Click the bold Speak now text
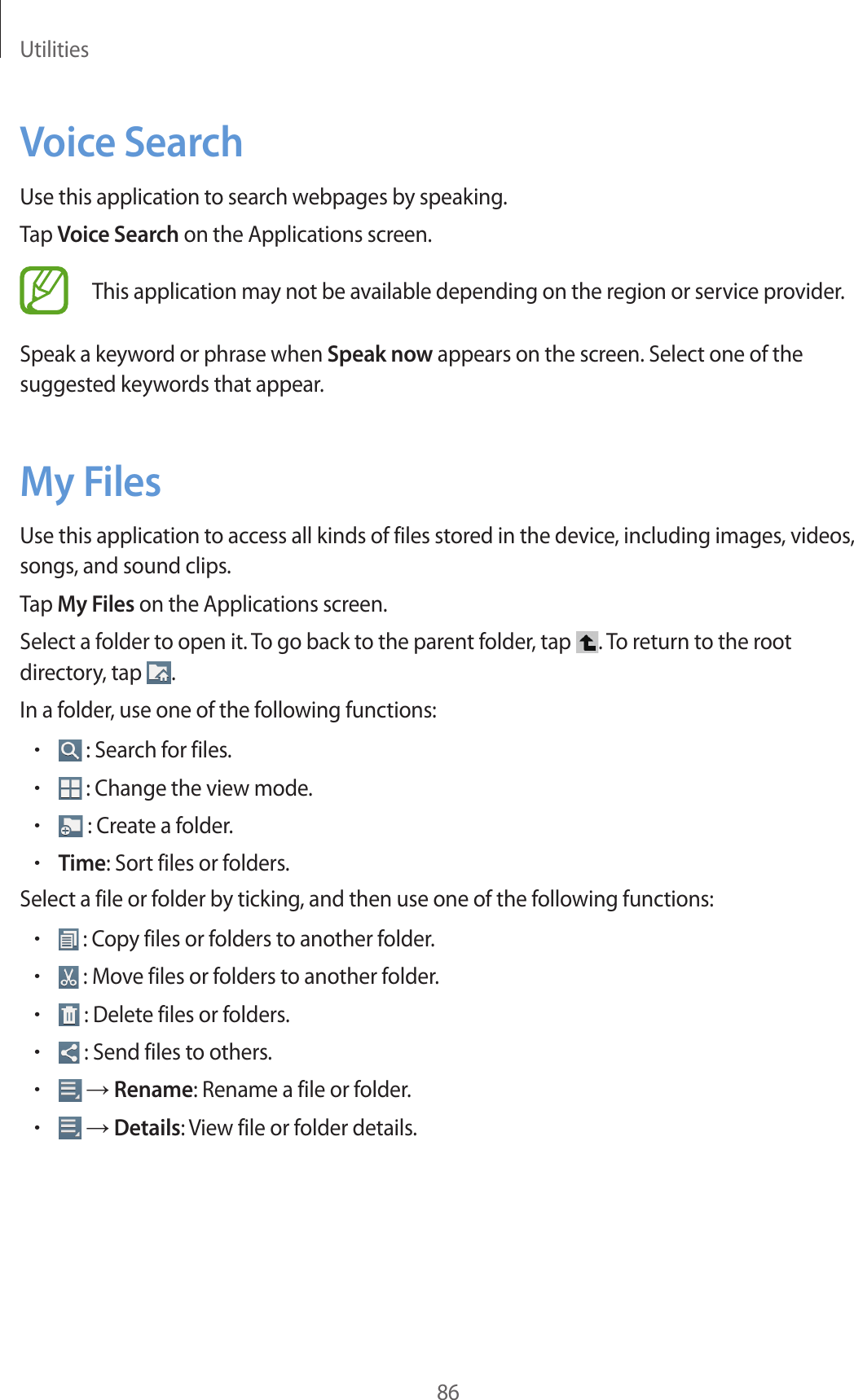 tap(379, 354)
